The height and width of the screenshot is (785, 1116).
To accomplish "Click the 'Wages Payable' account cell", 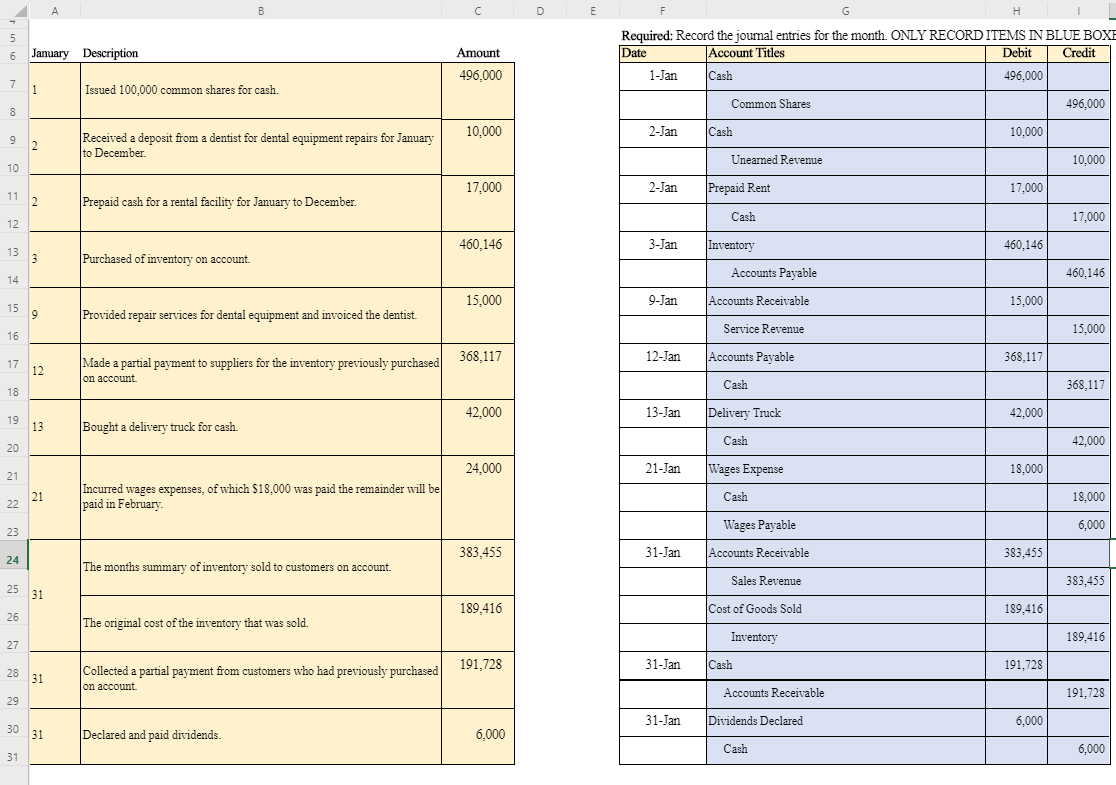I will pos(846,525).
